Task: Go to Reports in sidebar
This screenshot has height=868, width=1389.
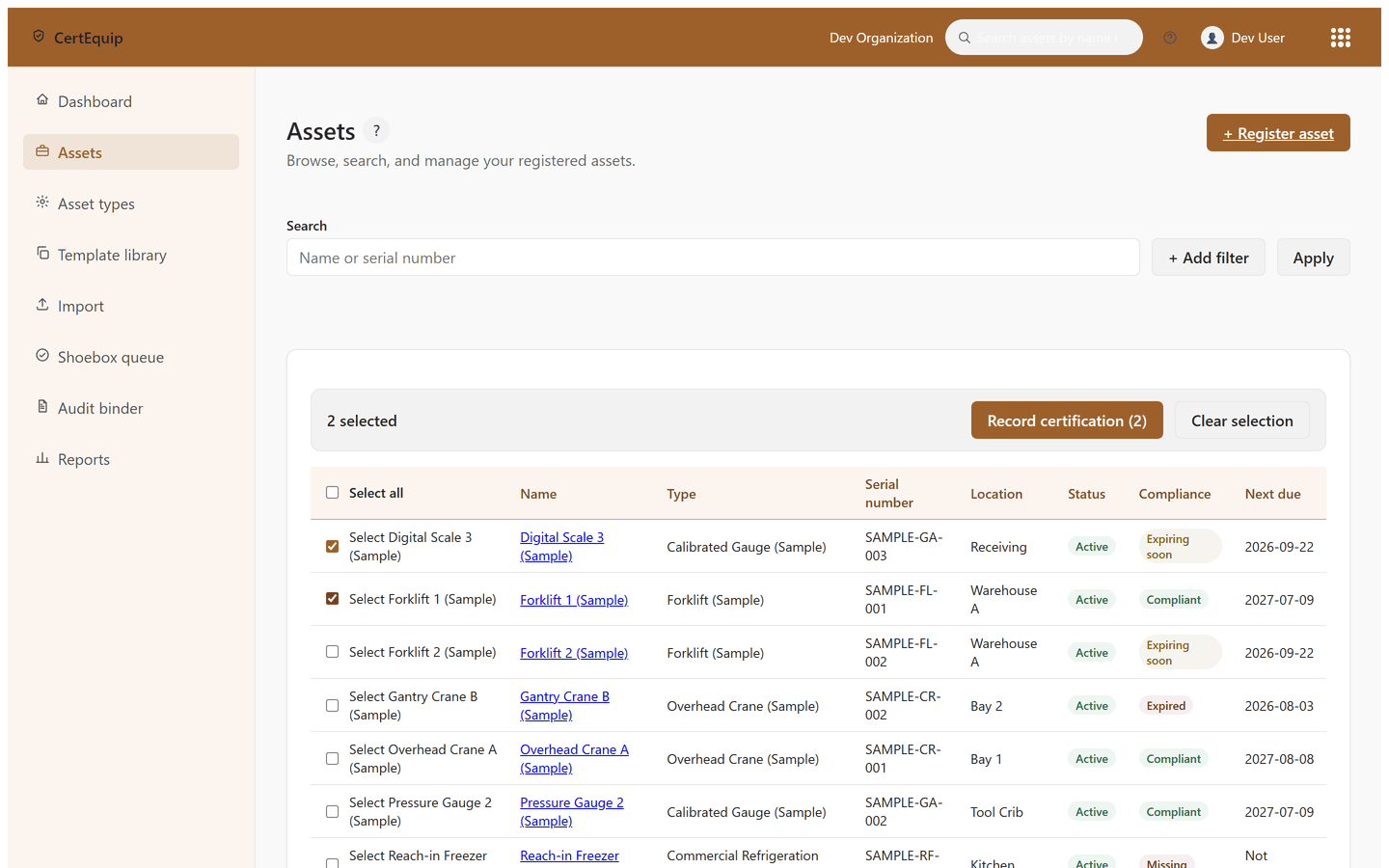Action: pos(131,459)
